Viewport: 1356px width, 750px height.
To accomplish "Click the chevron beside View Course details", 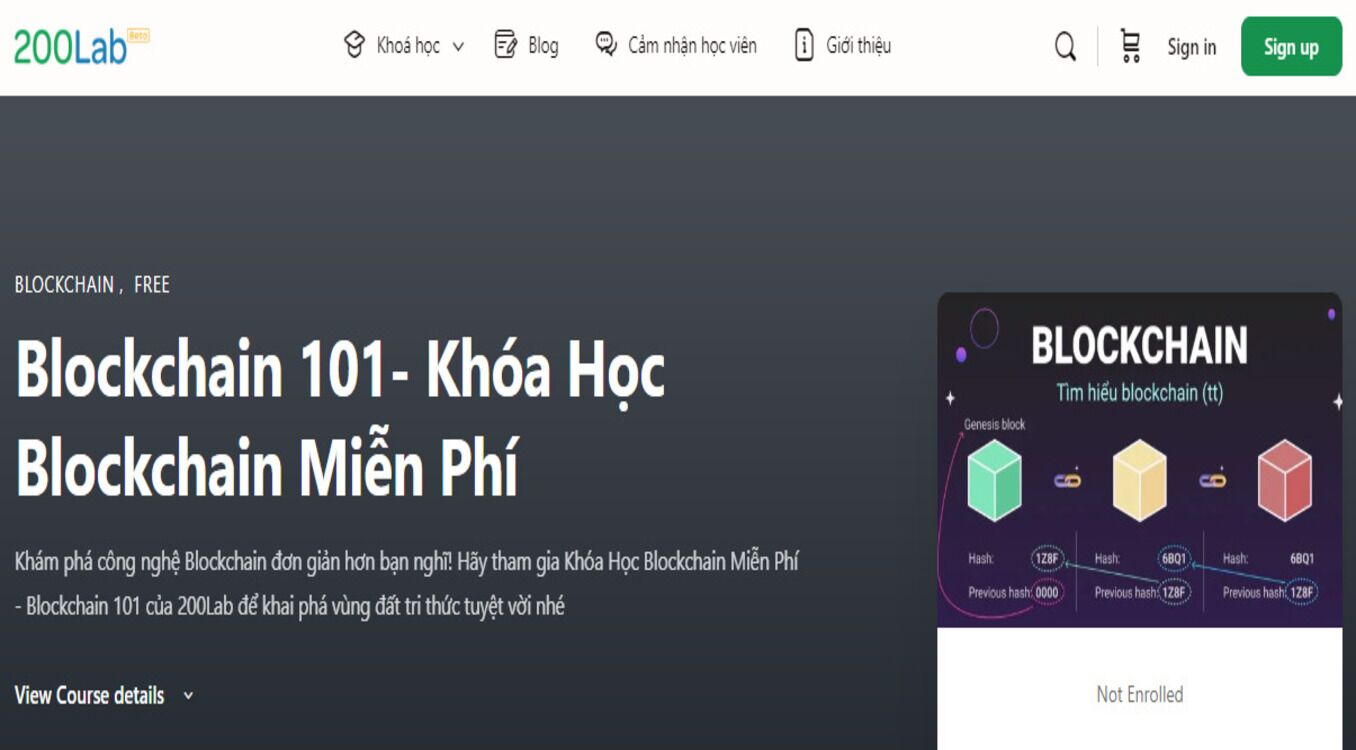I will [x=186, y=696].
